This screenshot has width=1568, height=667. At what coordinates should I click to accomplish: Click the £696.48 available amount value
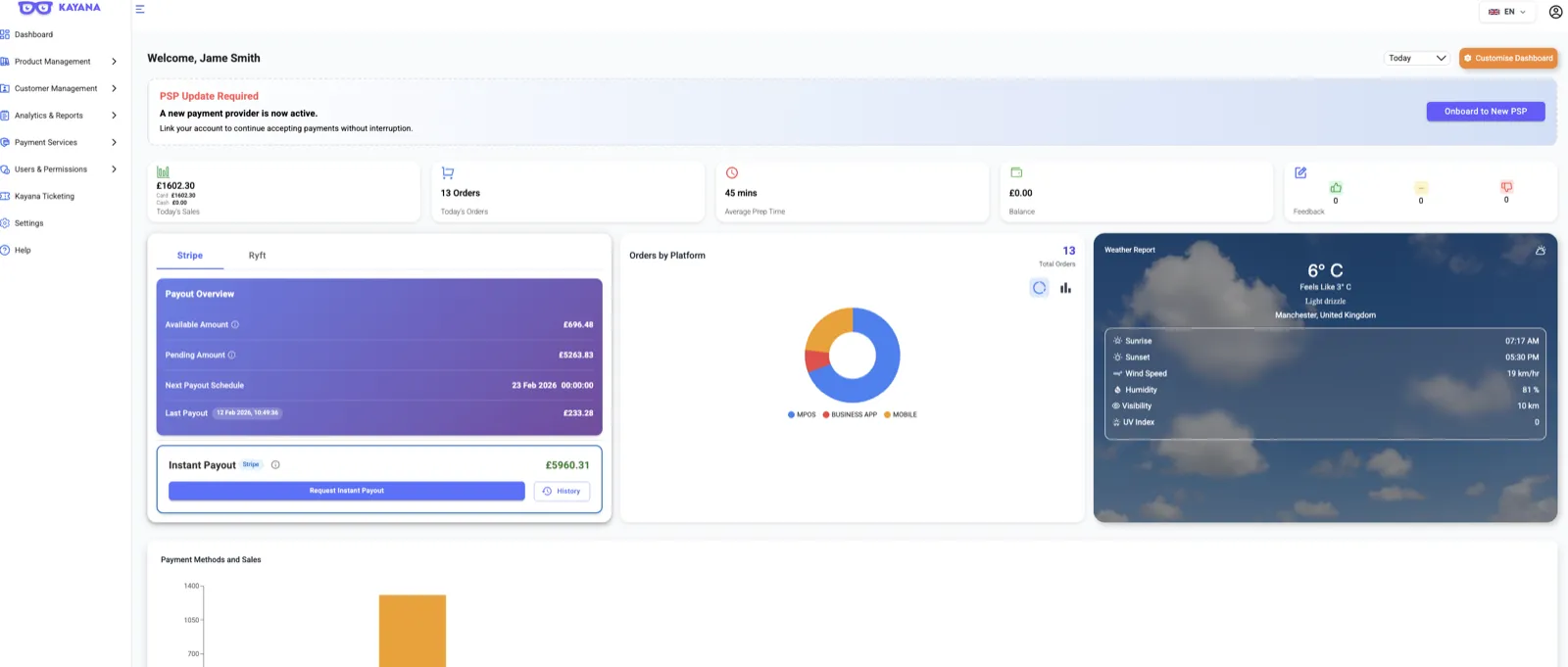(x=578, y=324)
